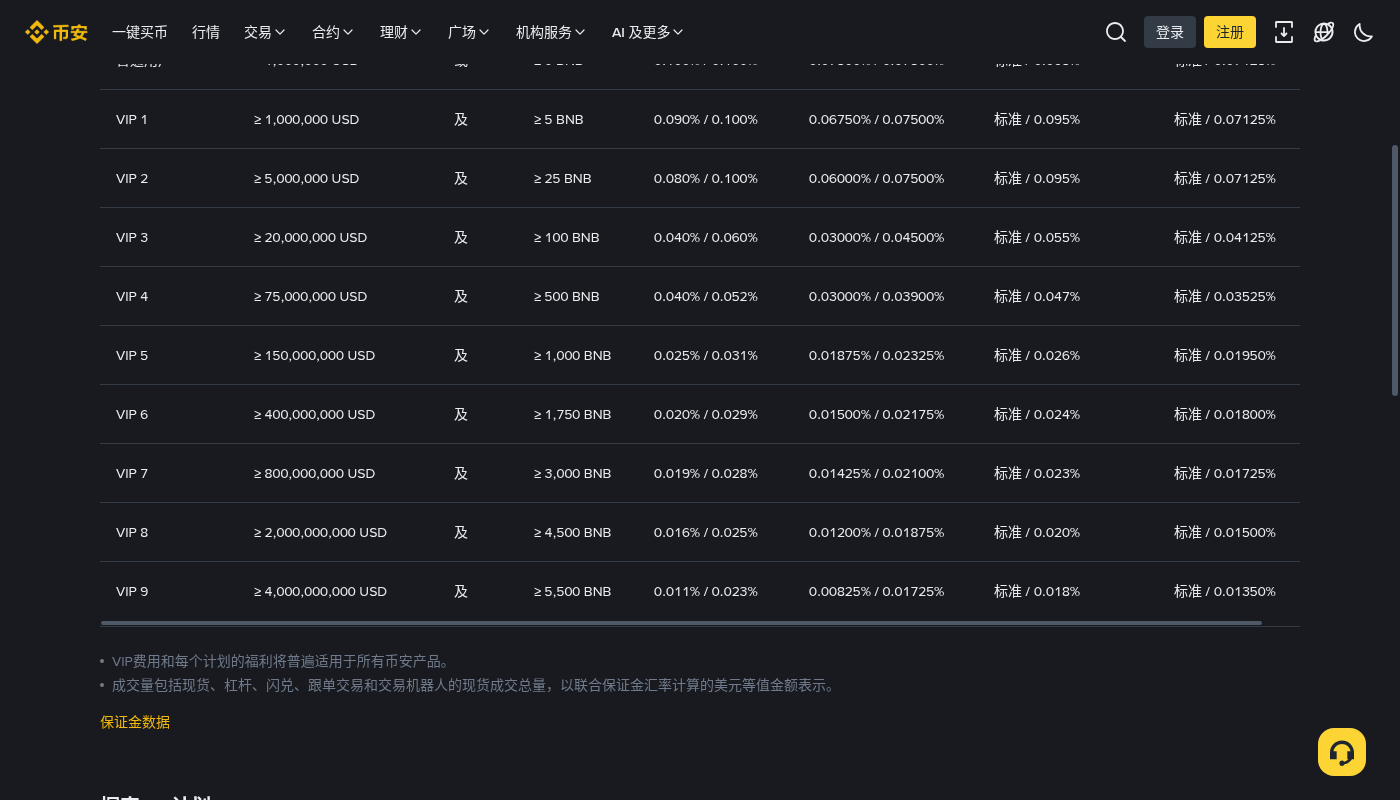The width and height of the screenshot is (1400, 800).
Task: Click the 0.011% / 0.023% cell
Action: [x=706, y=591]
